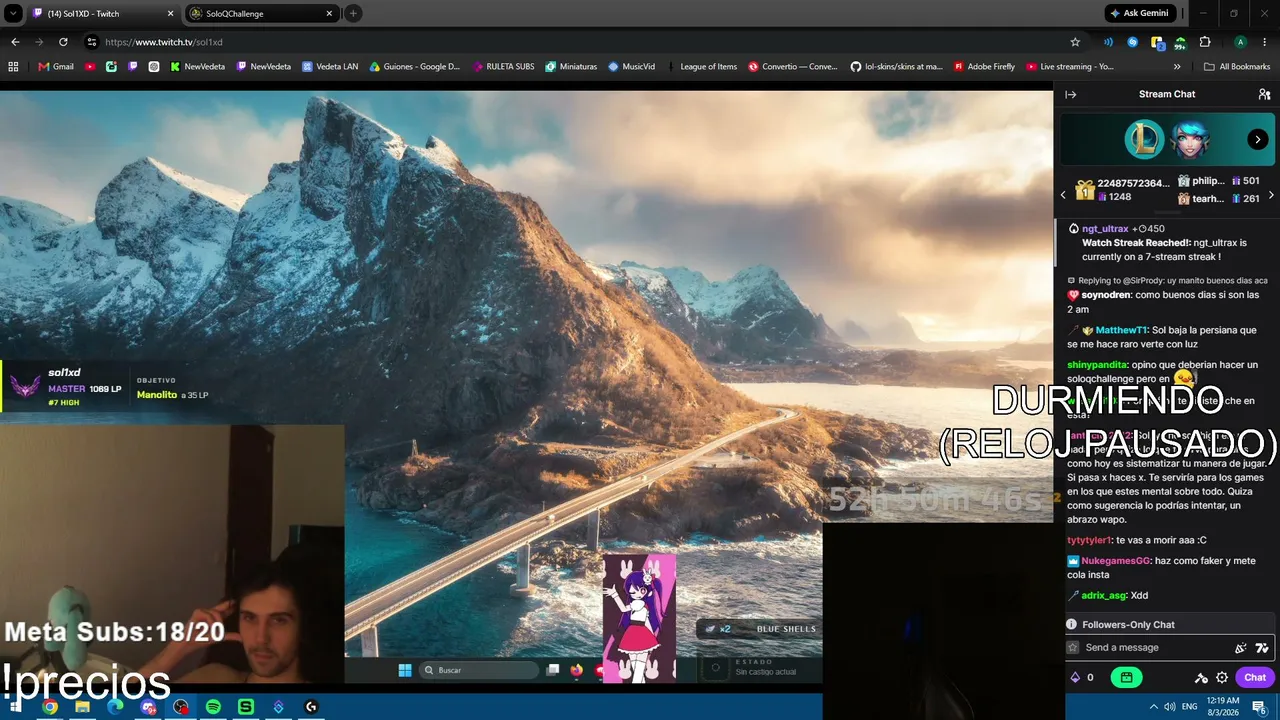Screen dimensions: 1280x720
Task: Open the Bits balance icon
Action: [1075, 677]
